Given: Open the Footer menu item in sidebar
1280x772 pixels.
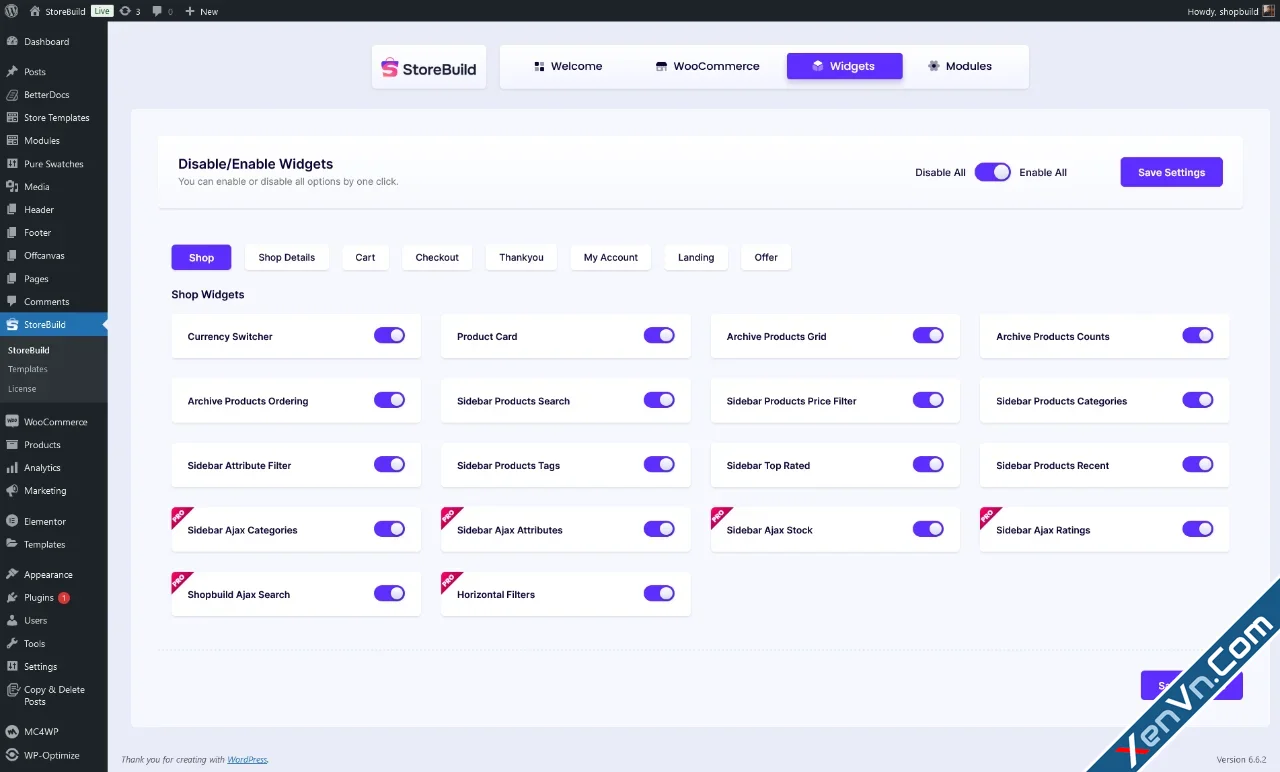Looking at the screenshot, I should tap(54, 233).
